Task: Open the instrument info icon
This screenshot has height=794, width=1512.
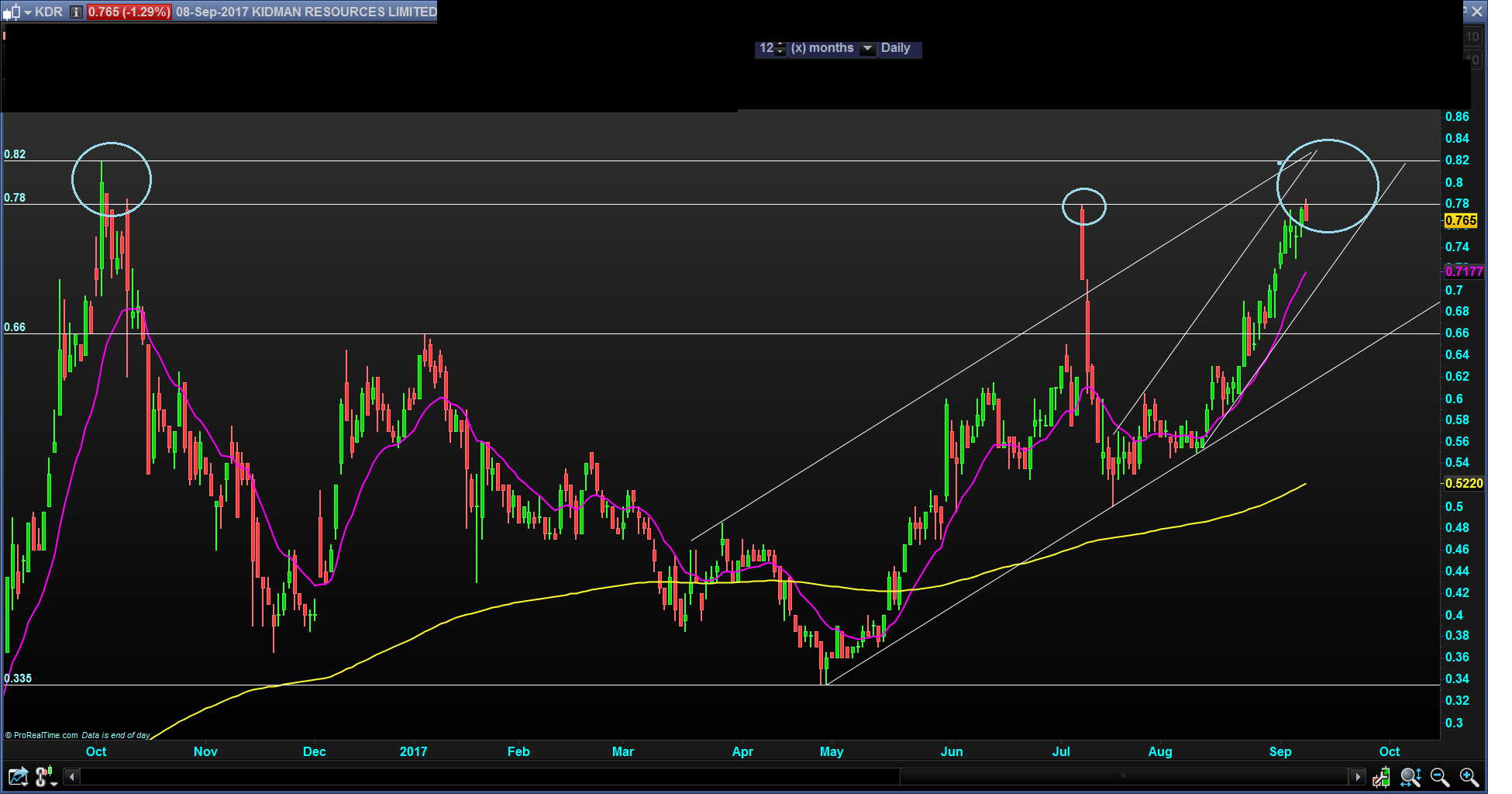Action: pyautogui.click(x=76, y=12)
